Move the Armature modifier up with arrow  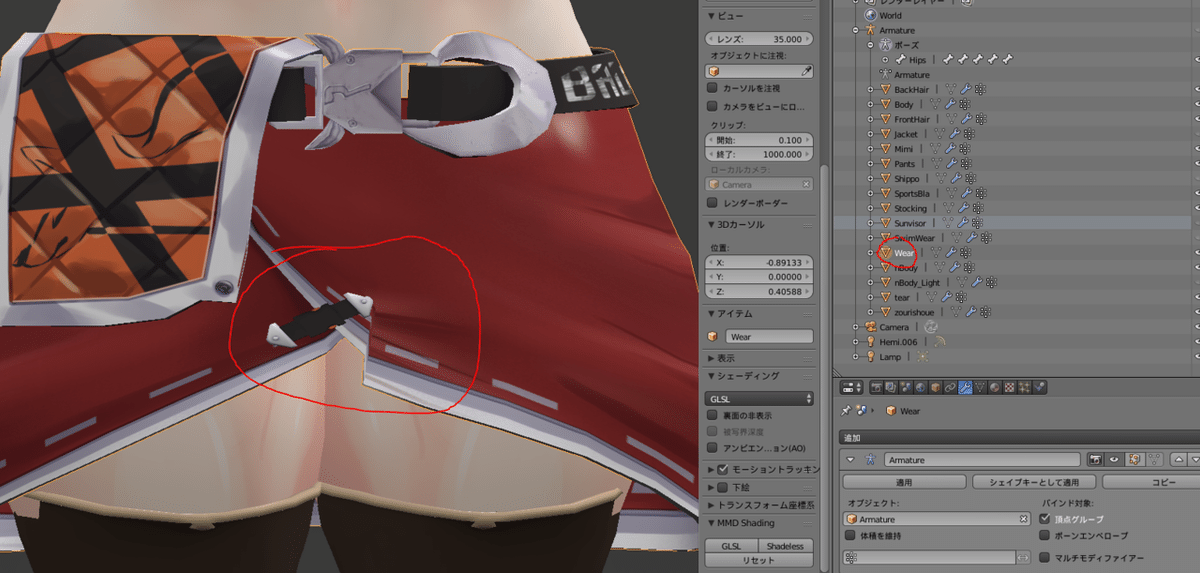pyautogui.click(x=1179, y=460)
